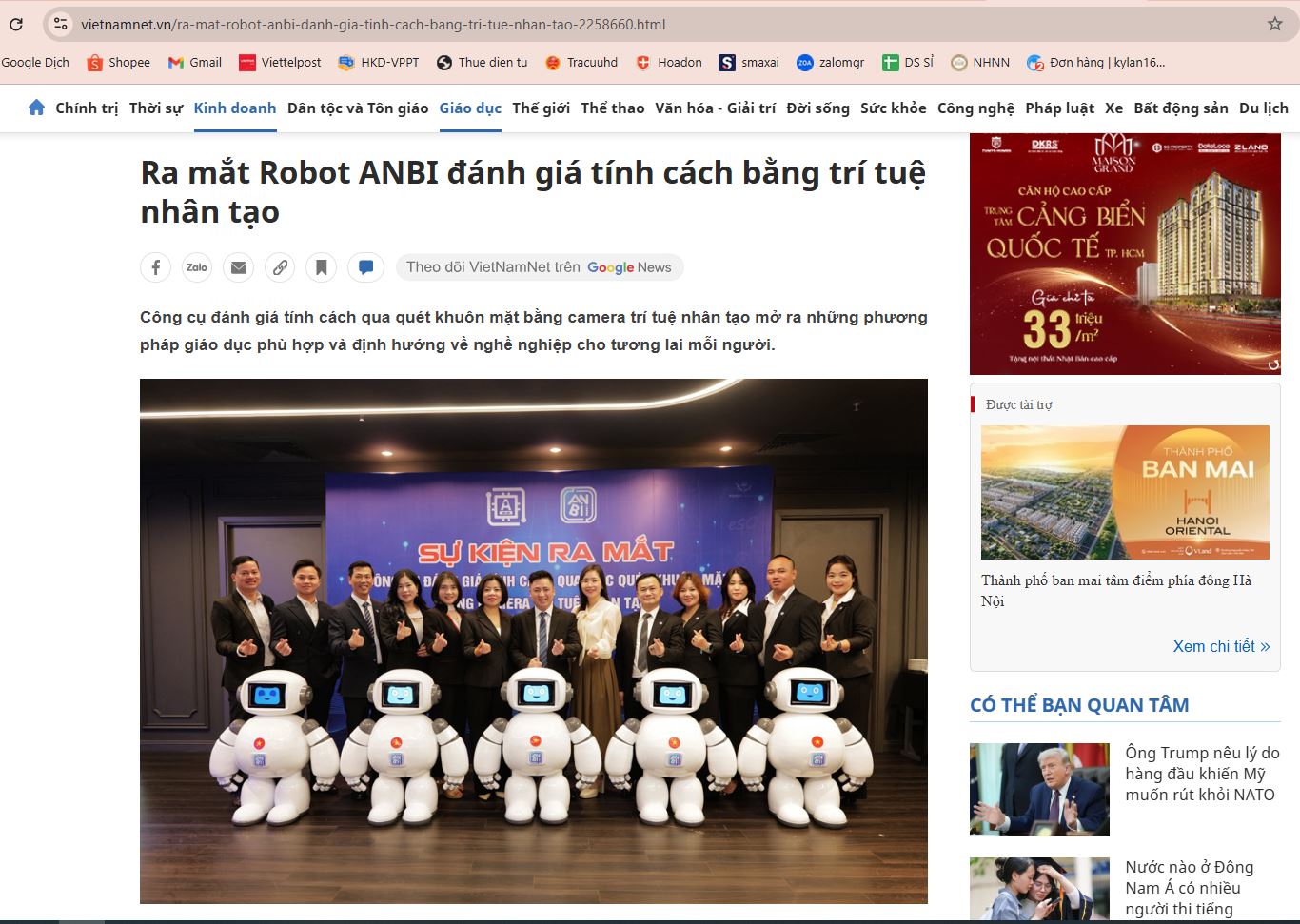Viewport: 1300px width, 924px height.
Task: Open the Thue dien tu bookmark
Action: [x=483, y=63]
